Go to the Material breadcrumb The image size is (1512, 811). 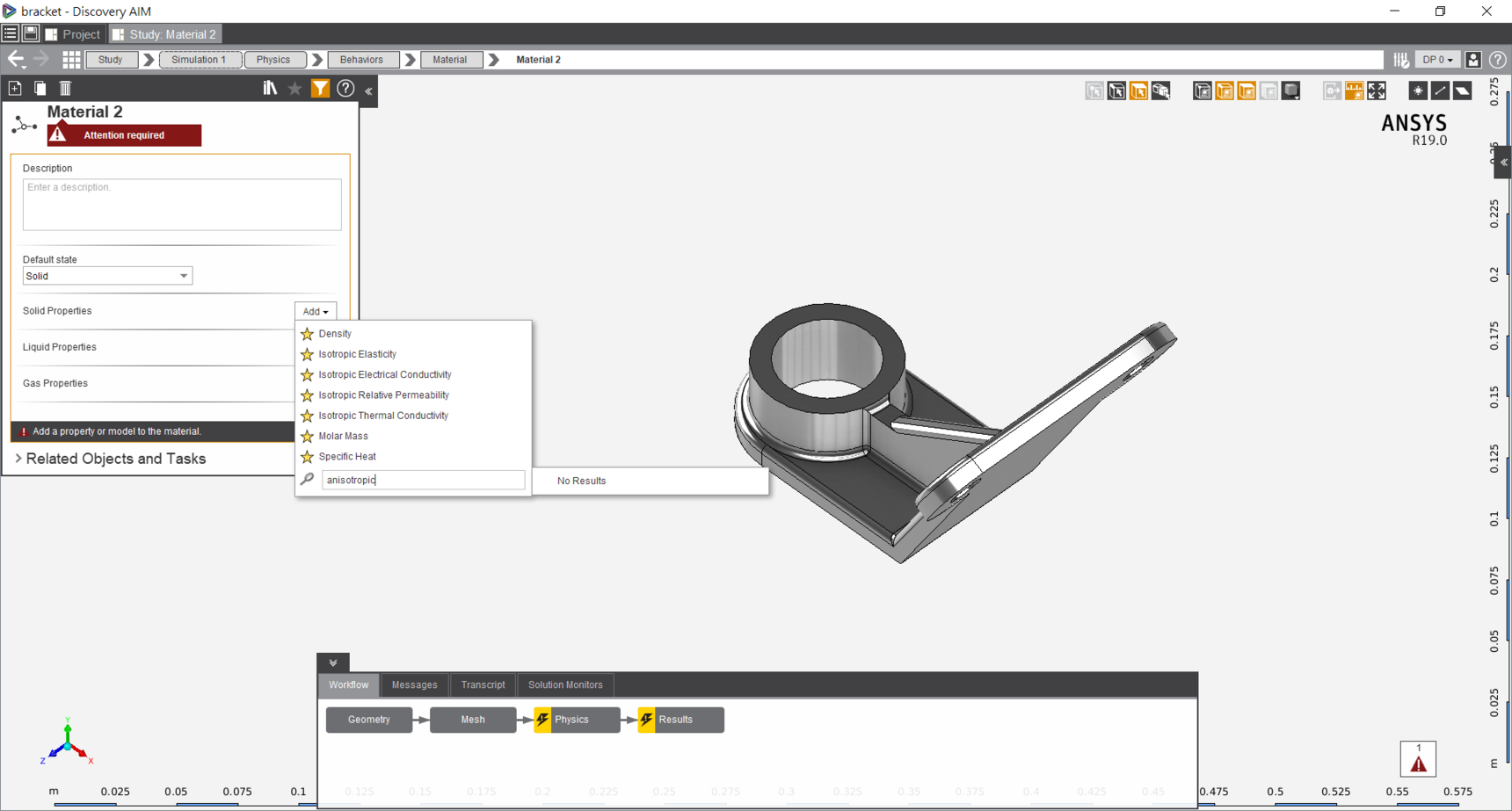[x=450, y=60]
